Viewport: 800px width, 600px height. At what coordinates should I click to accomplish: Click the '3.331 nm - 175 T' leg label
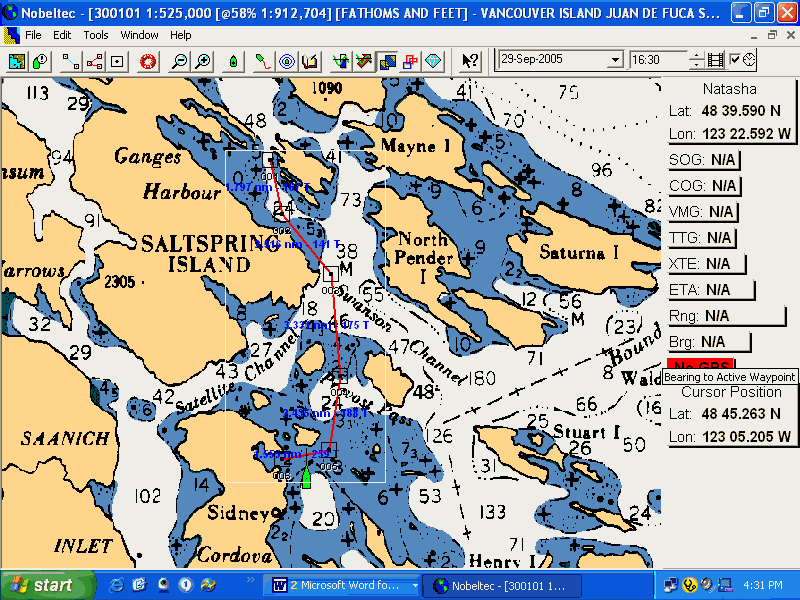[326, 325]
